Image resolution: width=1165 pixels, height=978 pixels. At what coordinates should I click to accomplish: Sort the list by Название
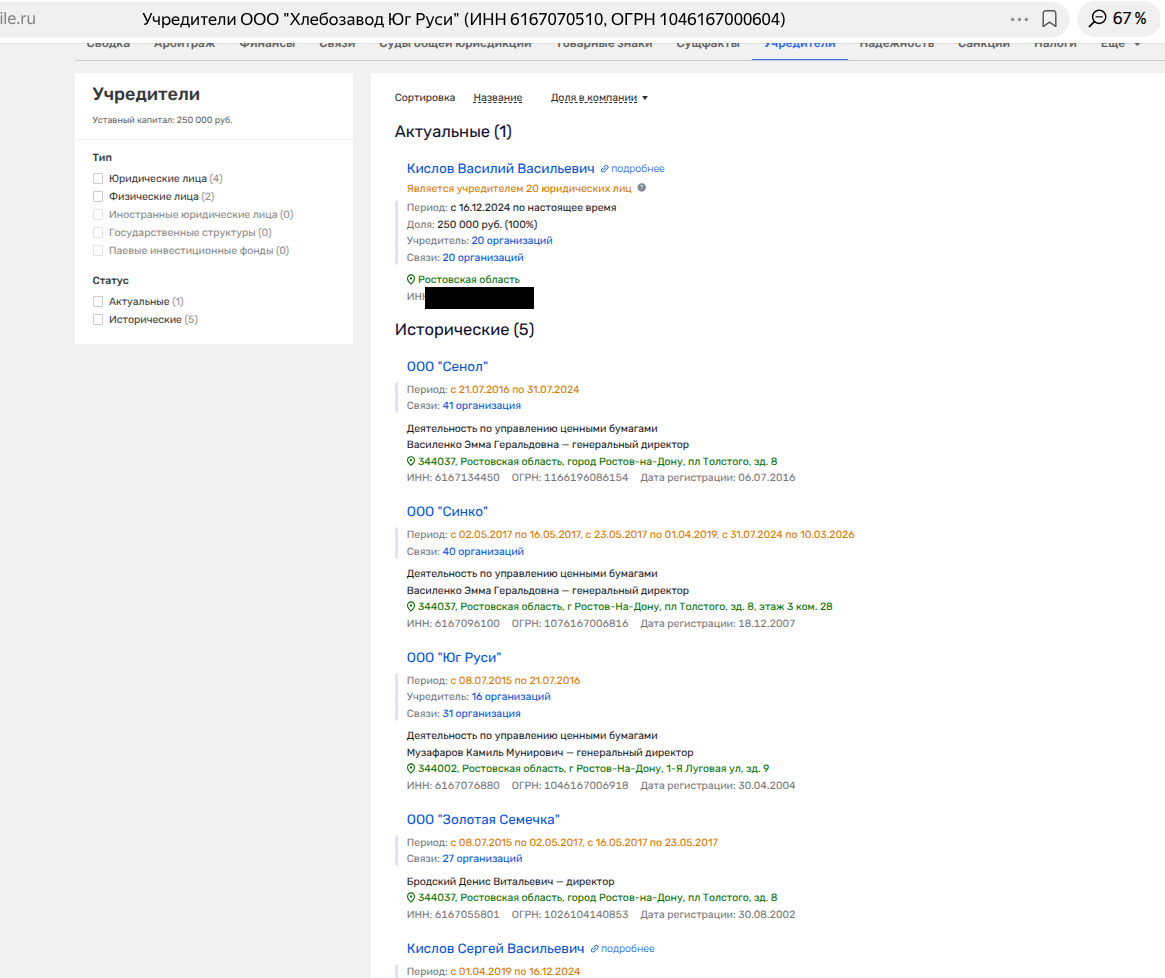point(497,98)
